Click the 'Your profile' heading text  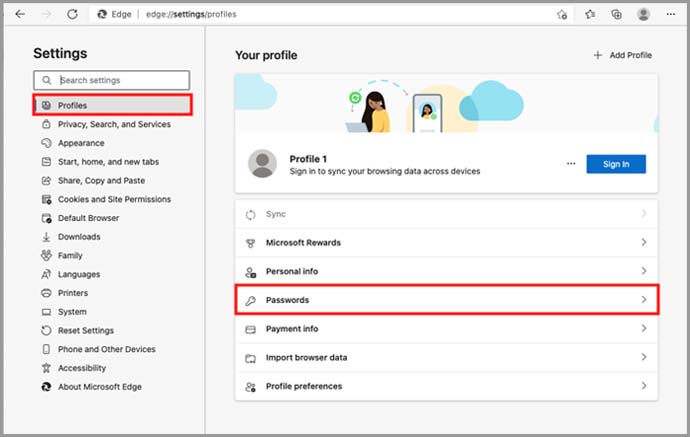[x=266, y=55]
